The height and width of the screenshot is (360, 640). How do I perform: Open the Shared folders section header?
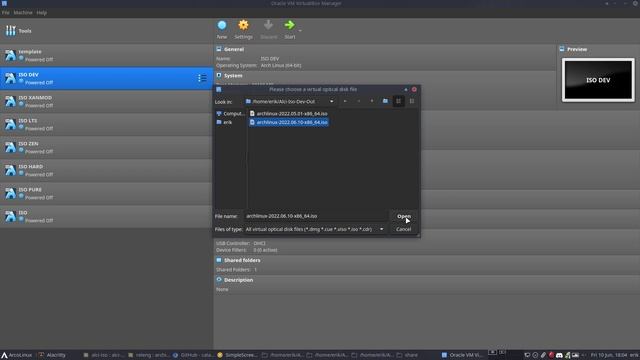[242, 260]
